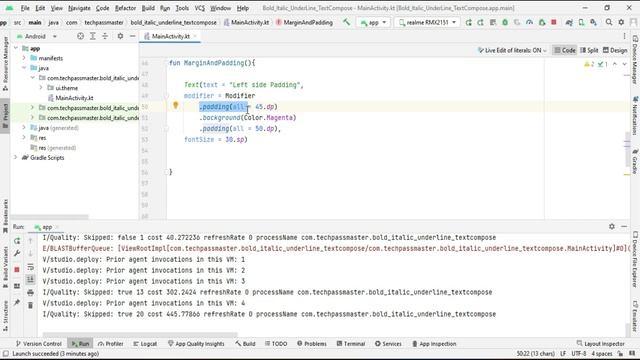Click the LF line separator in status bar
This screenshot has width=640, height=360.
click(563, 353)
